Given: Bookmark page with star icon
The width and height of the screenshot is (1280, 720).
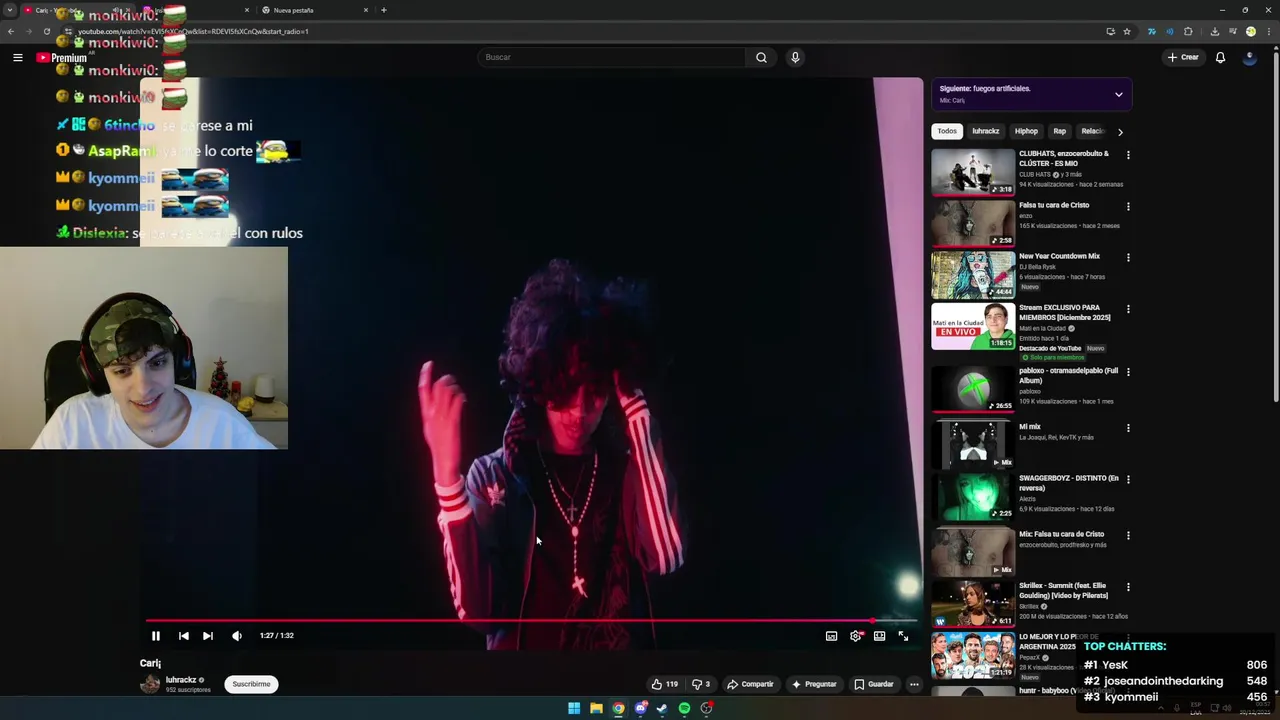Looking at the screenshot, I should point(1127,31).
